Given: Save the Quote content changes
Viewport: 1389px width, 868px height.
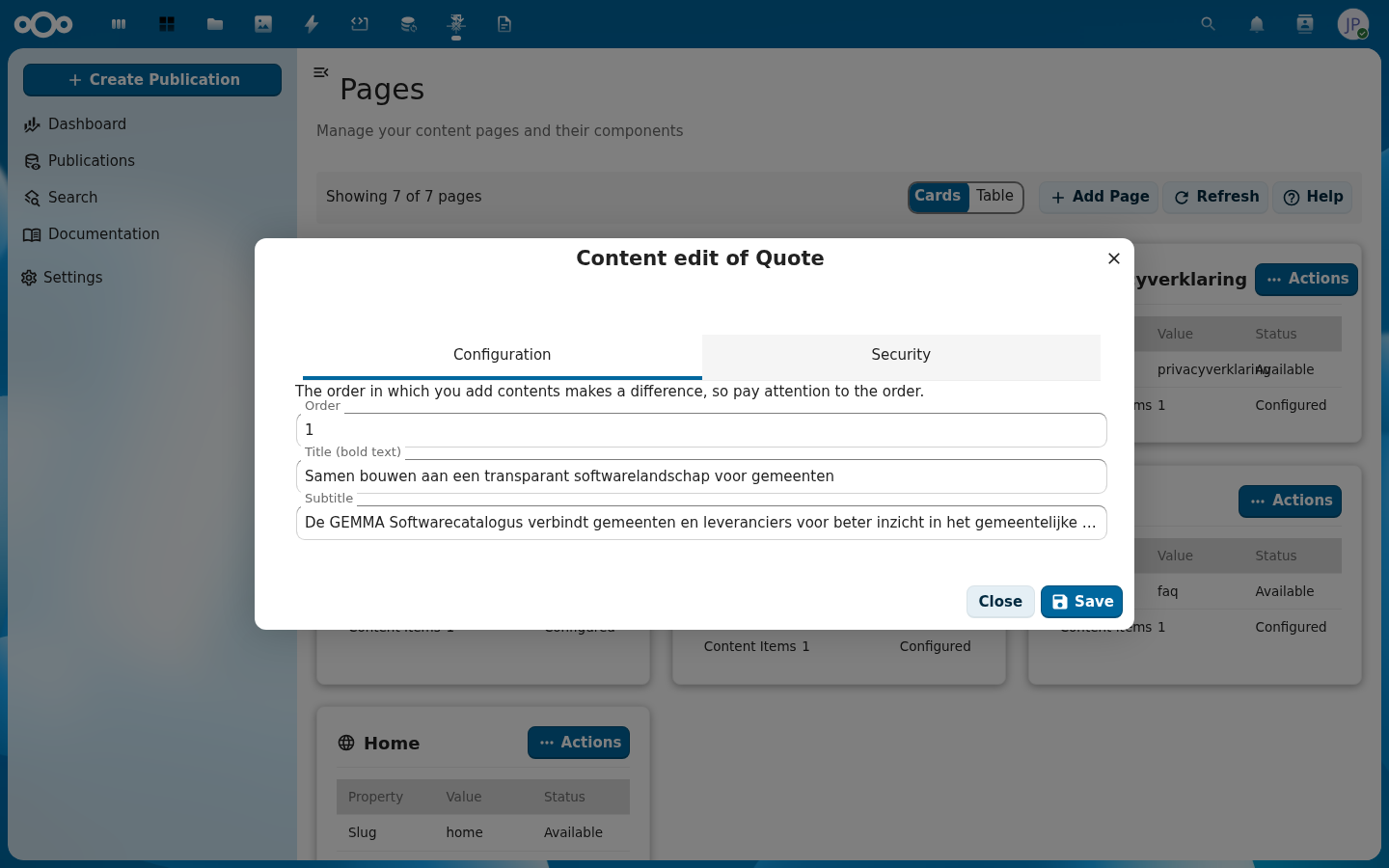Looking at the screenshot, I should pos(1081,601).
